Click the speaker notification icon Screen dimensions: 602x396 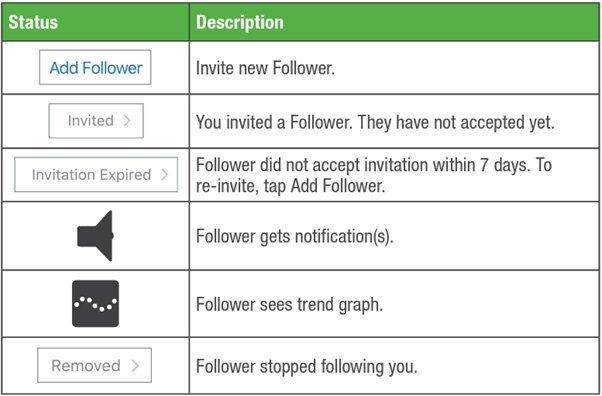click(x=95, y=236)
